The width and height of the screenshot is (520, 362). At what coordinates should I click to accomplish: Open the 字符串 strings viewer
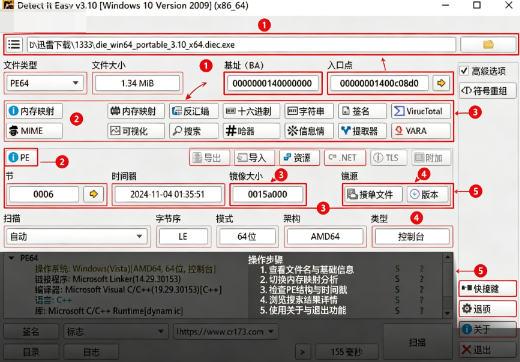309,111
